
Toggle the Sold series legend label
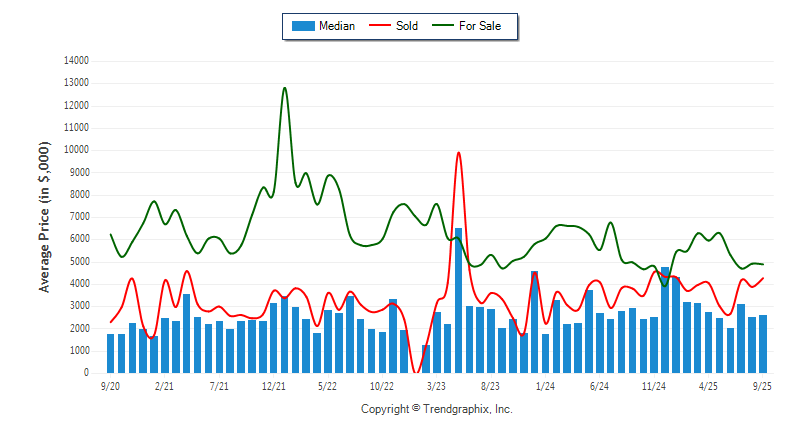tap(407, 26)
